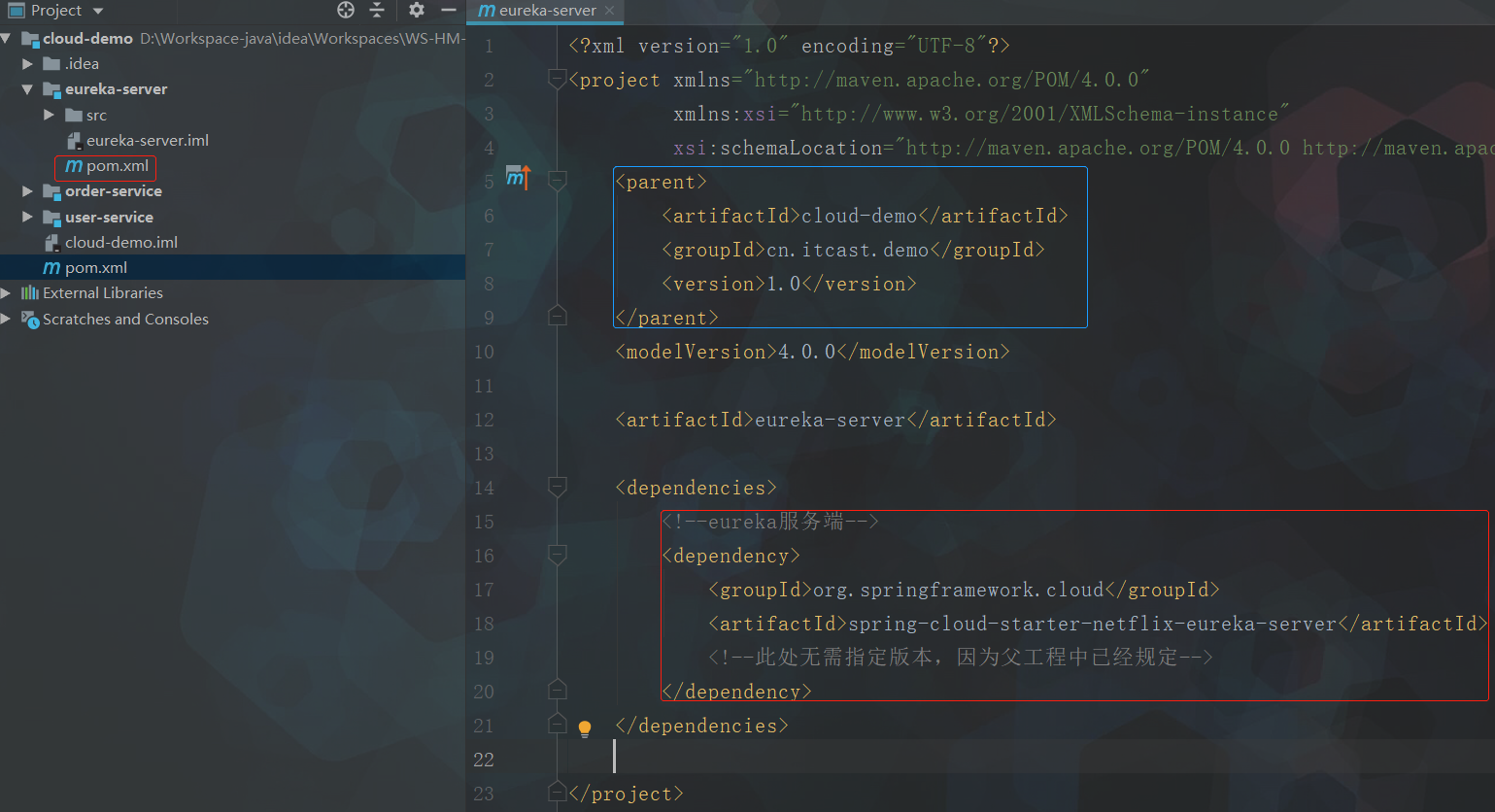Click the collapse all icon in Project panel
The image size is (1495, 812).
(377, 10)
